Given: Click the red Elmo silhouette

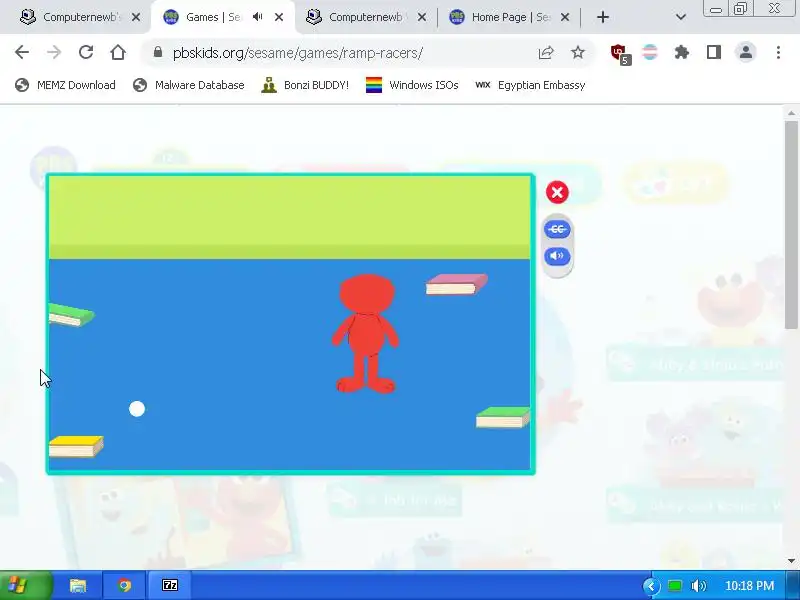Looking at the screenshot, I should tap(366, 334).
